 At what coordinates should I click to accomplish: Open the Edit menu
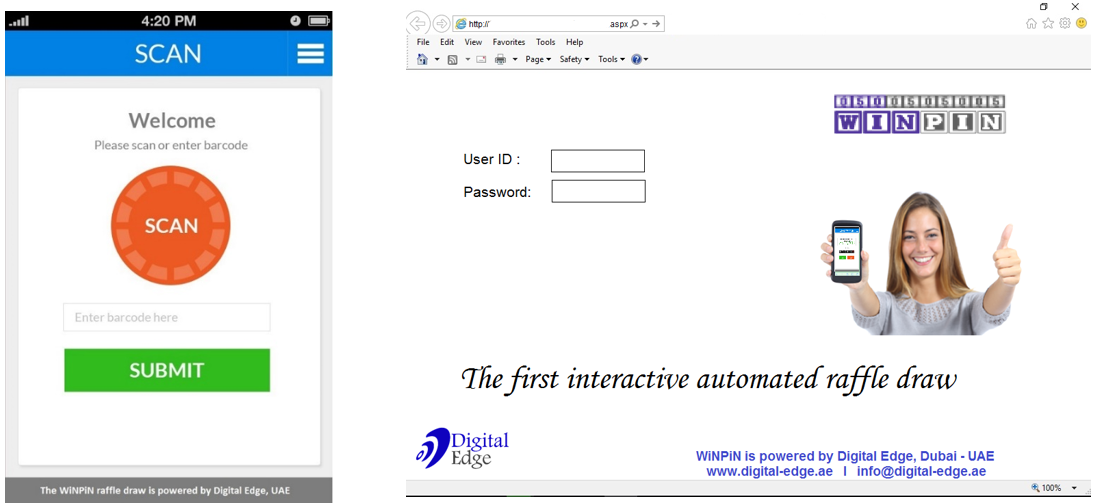(447, 42)
